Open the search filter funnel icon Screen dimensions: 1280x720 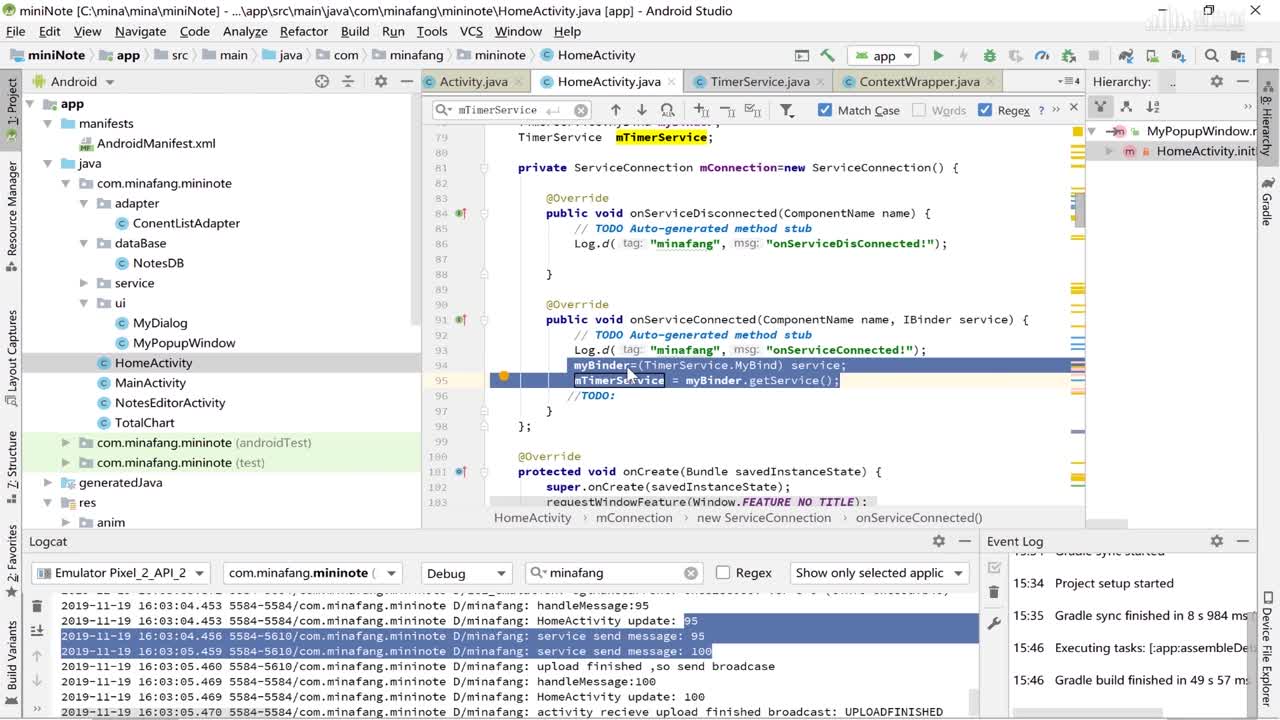(787, 110)
